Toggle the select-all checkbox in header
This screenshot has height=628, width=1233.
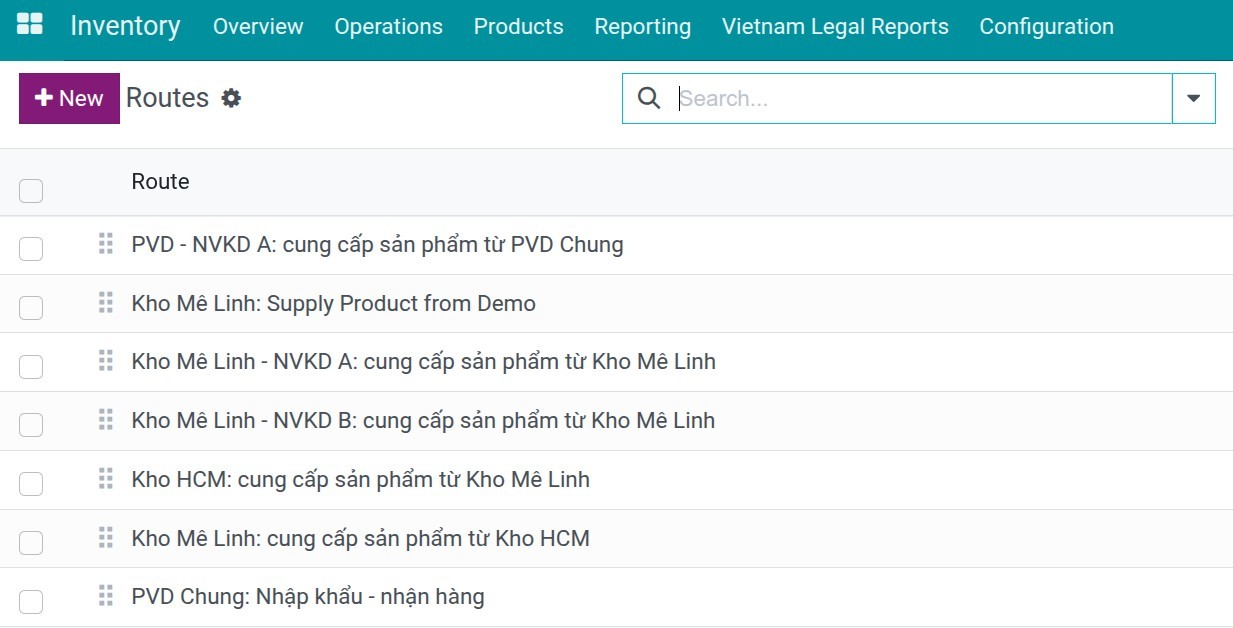31,190
